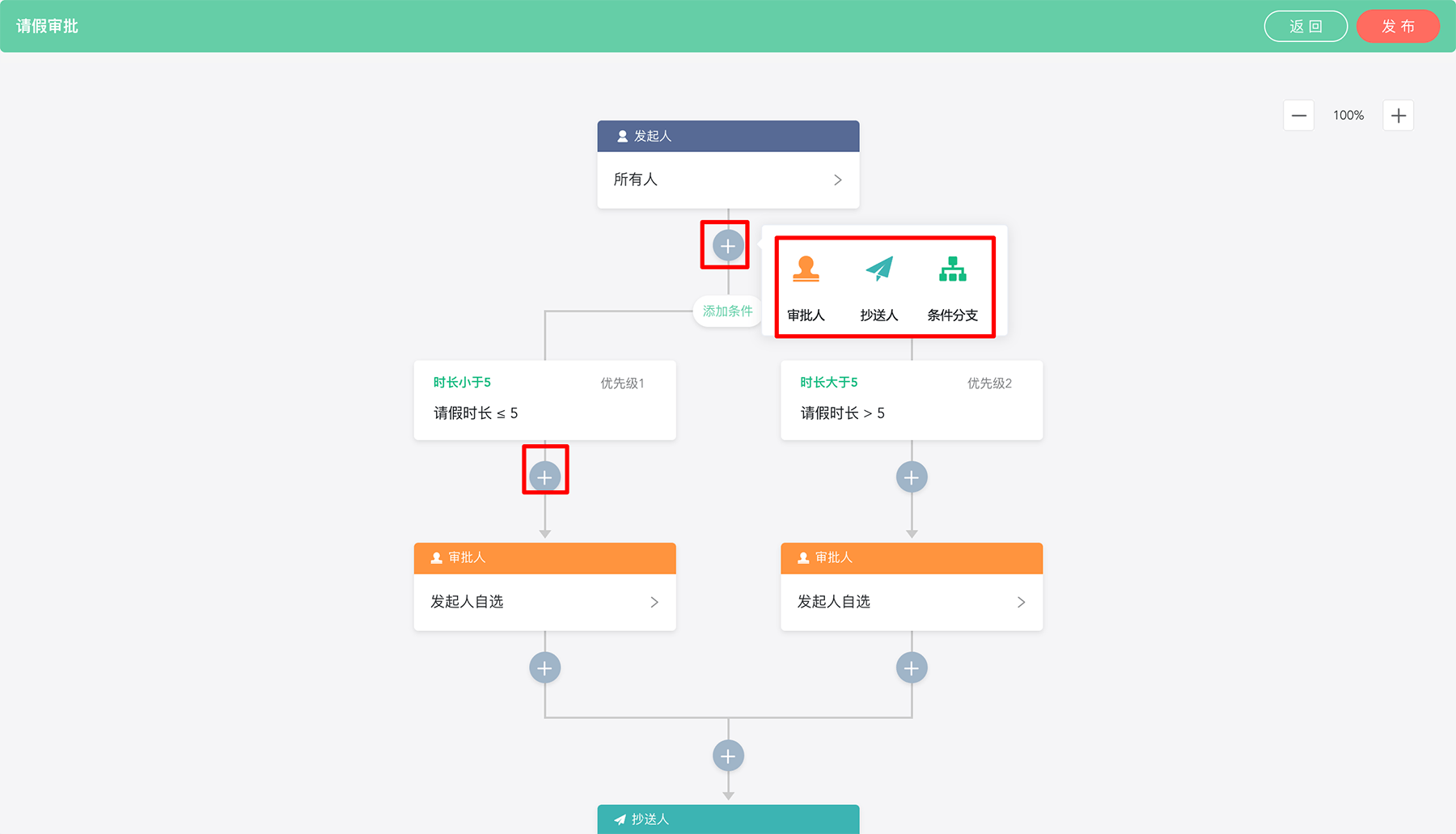Screen dimensions: 1456x834
Task: Choose the 条件分支 branch icon
Action: (952, 269)
